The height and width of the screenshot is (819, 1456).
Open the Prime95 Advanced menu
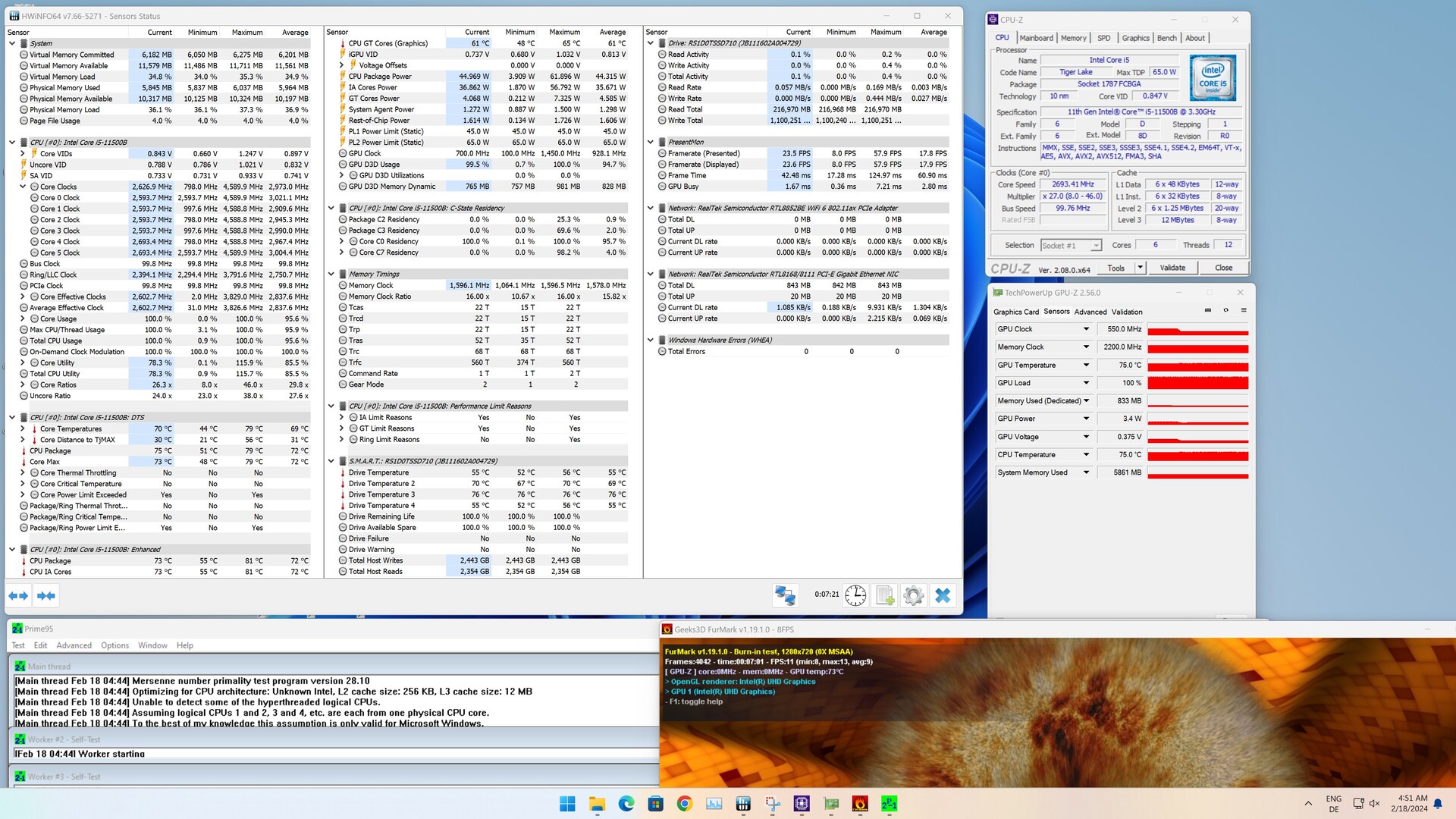[74, 645]
